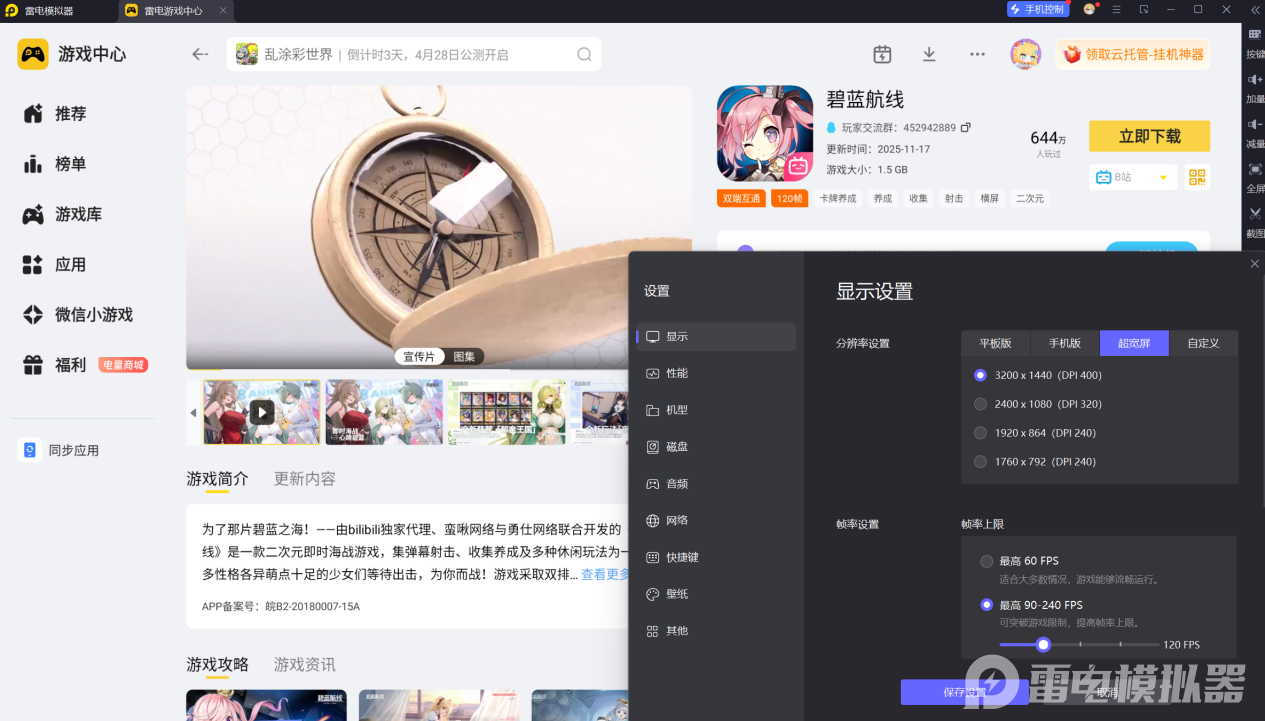Expand description via 查看更多 link

coord(605,574)
